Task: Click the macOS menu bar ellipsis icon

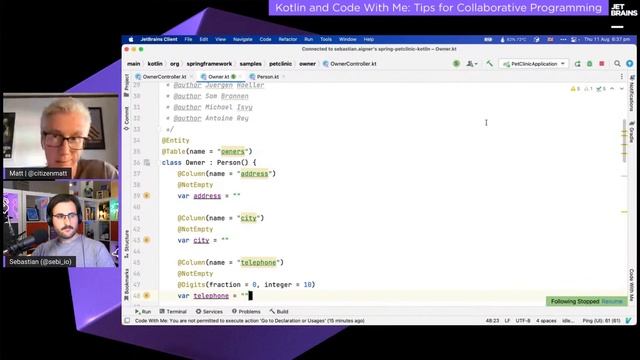Action: (x=563, y=40)
